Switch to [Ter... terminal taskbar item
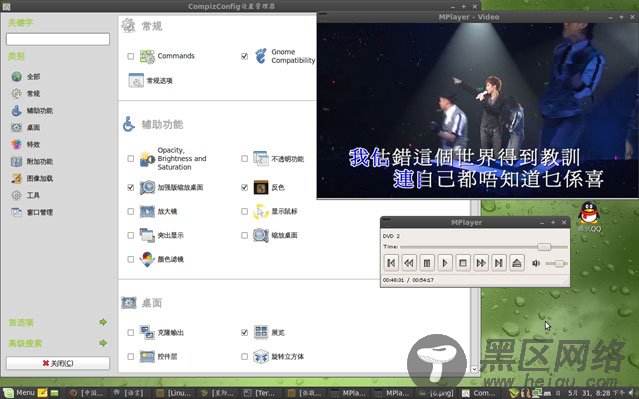639x399 pixels. 260,393
